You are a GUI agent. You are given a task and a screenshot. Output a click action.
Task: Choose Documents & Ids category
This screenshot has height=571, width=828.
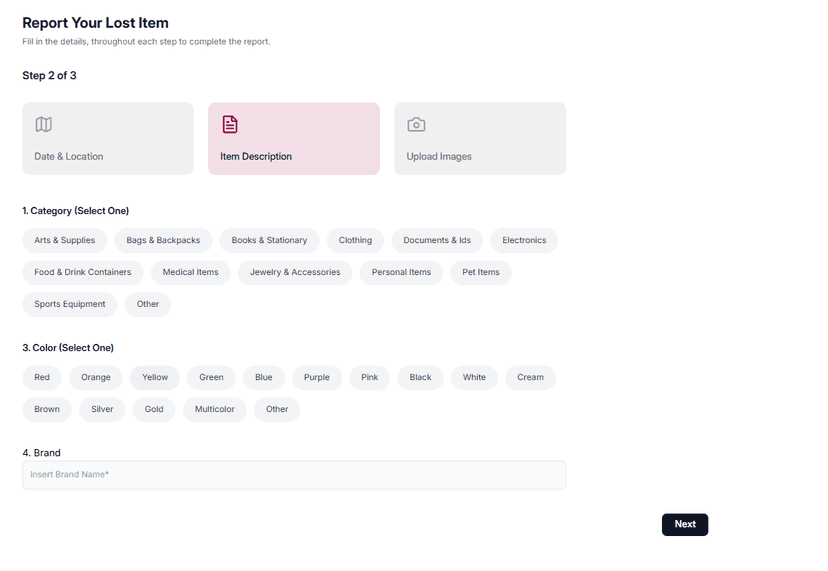coord(437,240)
